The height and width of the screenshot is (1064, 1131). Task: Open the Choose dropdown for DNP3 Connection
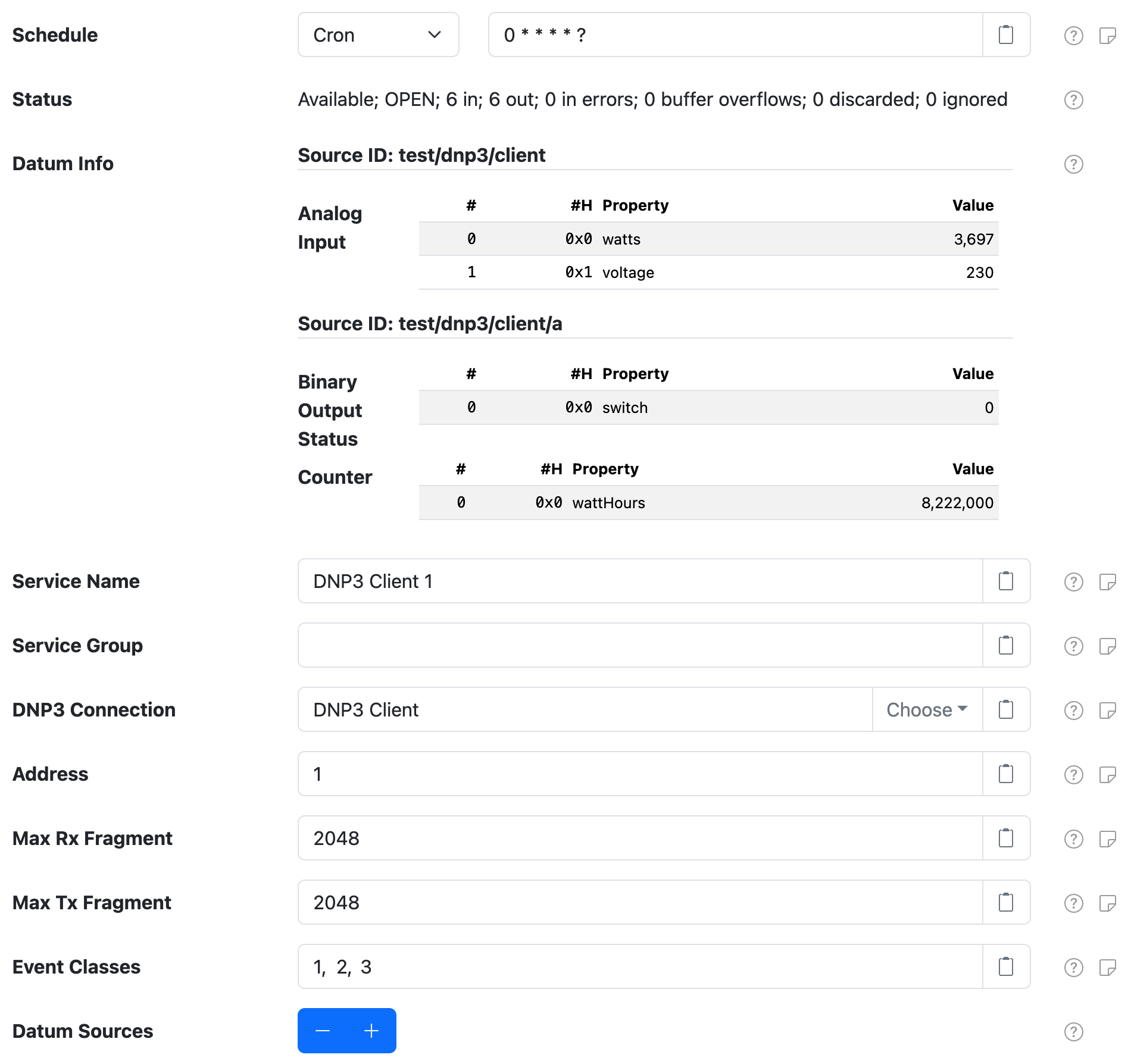[926, 709]
